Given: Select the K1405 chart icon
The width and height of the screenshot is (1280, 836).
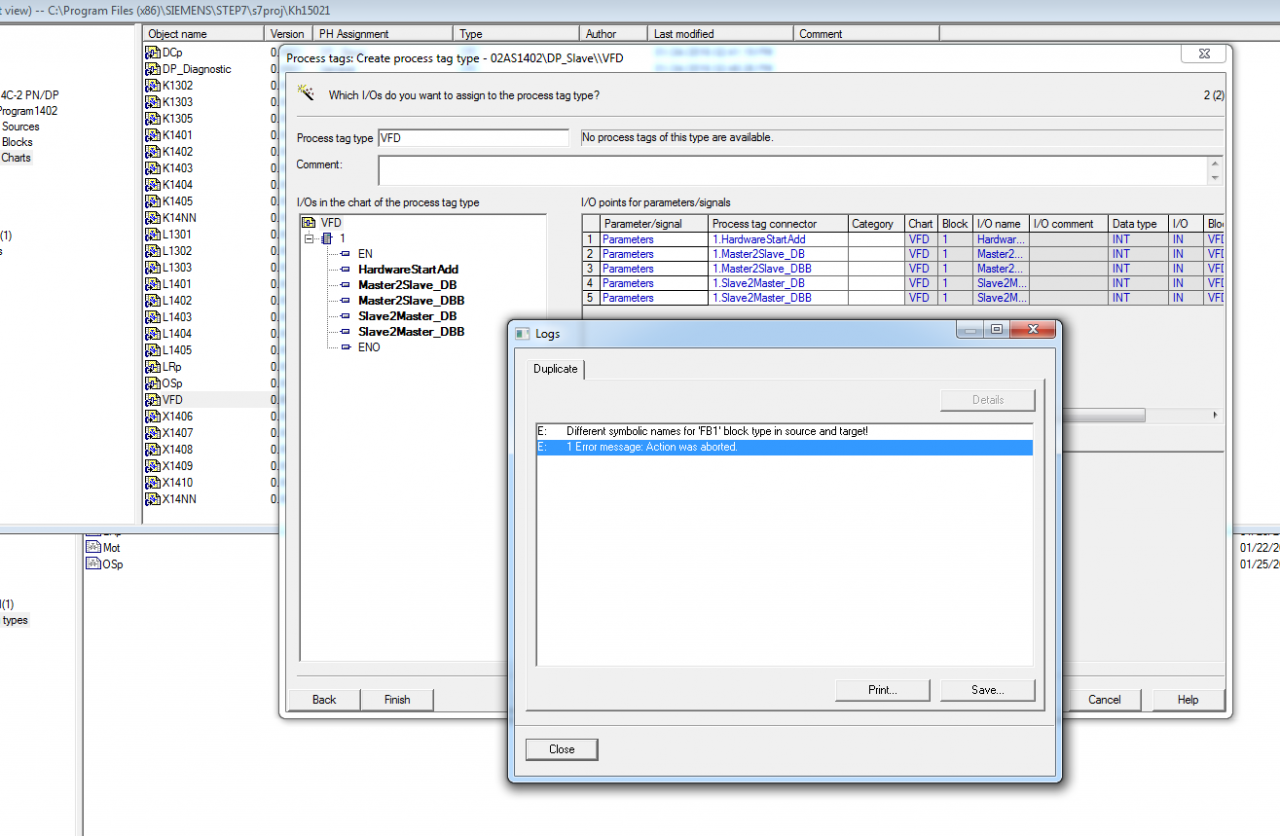Looking at the screenshot, I should 153,201.
